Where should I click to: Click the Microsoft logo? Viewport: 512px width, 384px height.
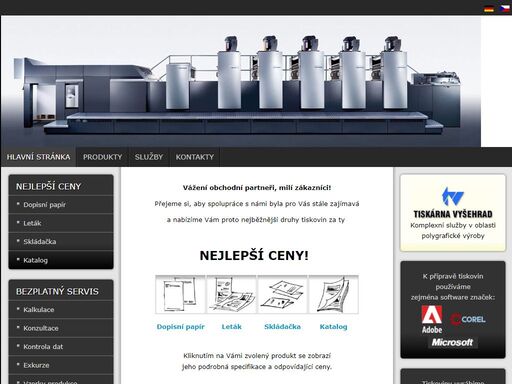tap(452, 342)
